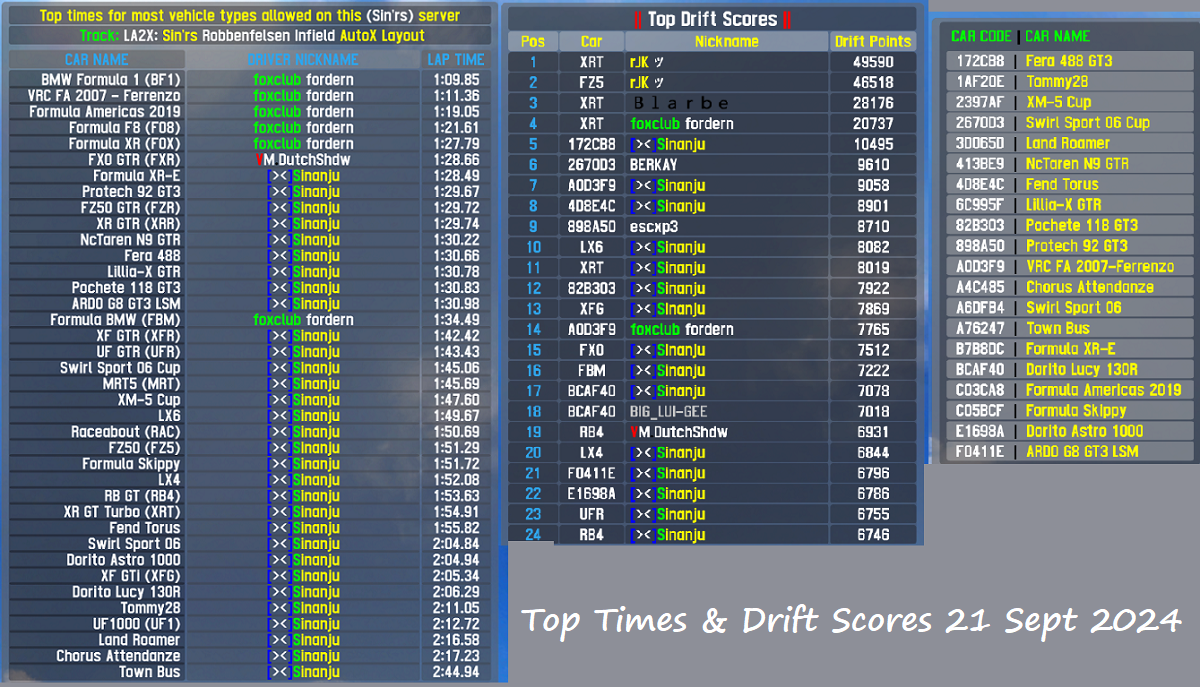The width and height of the screenshot is (1200, 687).
Task: Click drift score 49590
Action: 873,62
